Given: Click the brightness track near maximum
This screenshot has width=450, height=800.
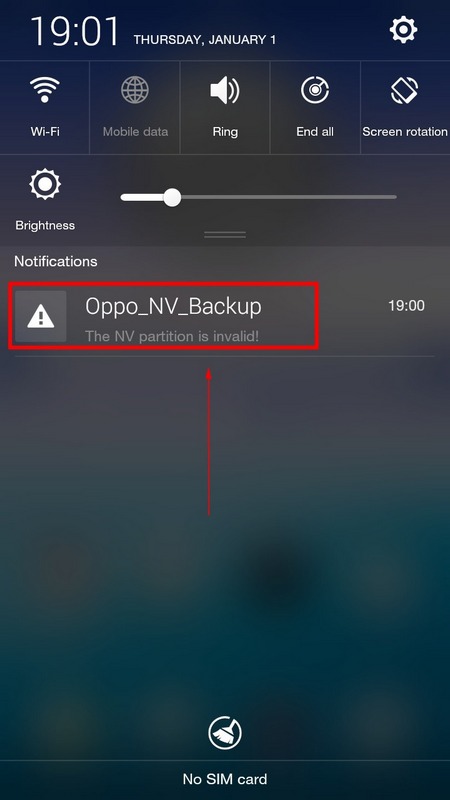Looking at the screenshot, I should tap(388, 197).
